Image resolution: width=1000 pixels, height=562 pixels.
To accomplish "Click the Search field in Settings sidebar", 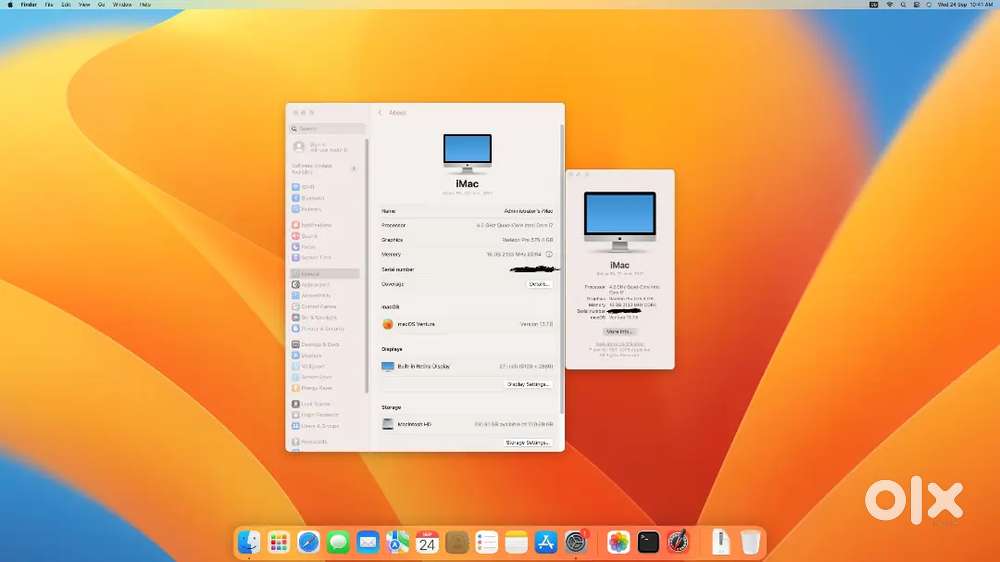I will (327, 129).
